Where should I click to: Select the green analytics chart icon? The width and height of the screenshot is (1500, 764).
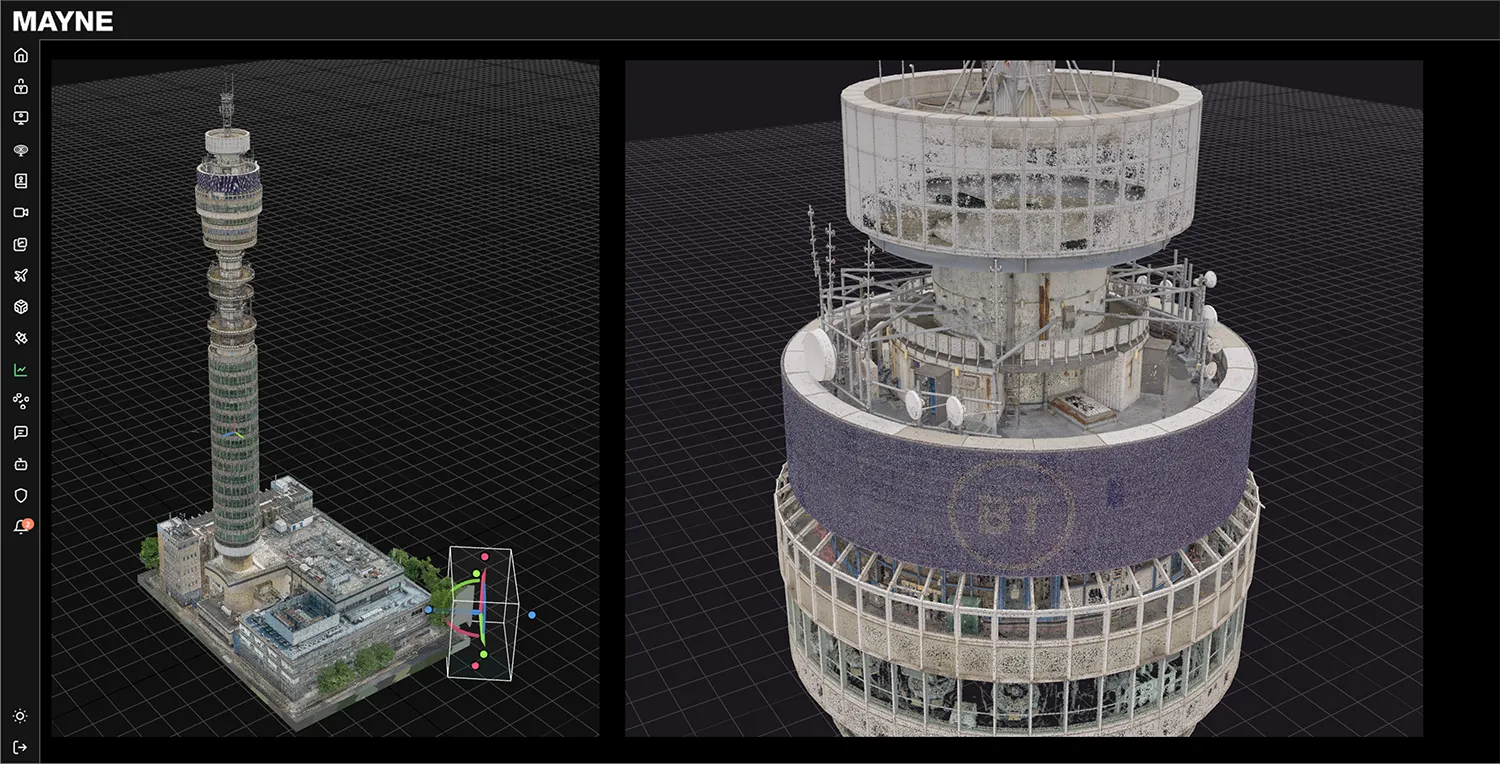[x=21, y=369]
